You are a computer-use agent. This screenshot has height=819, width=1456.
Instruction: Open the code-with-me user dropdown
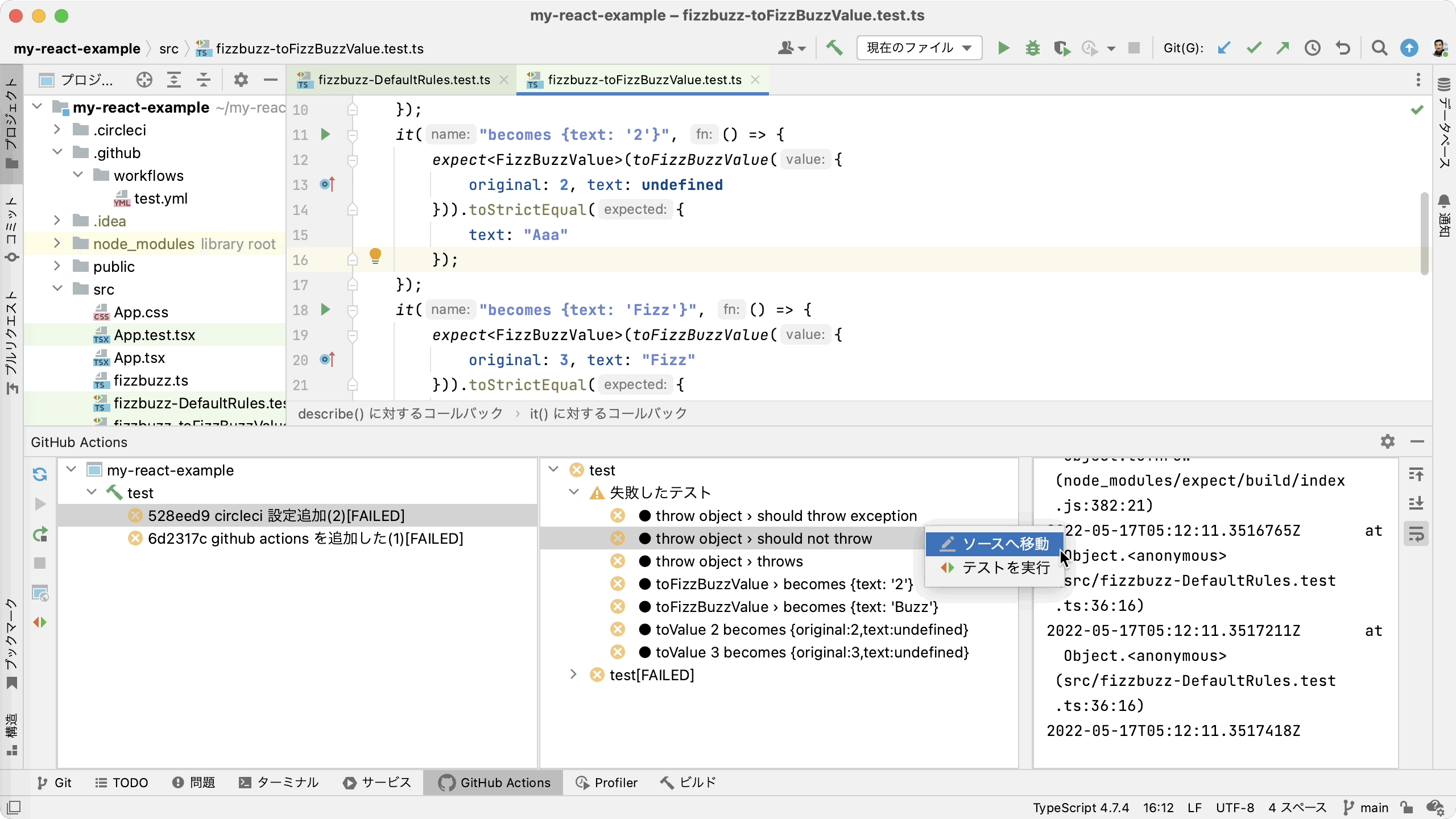792,48
